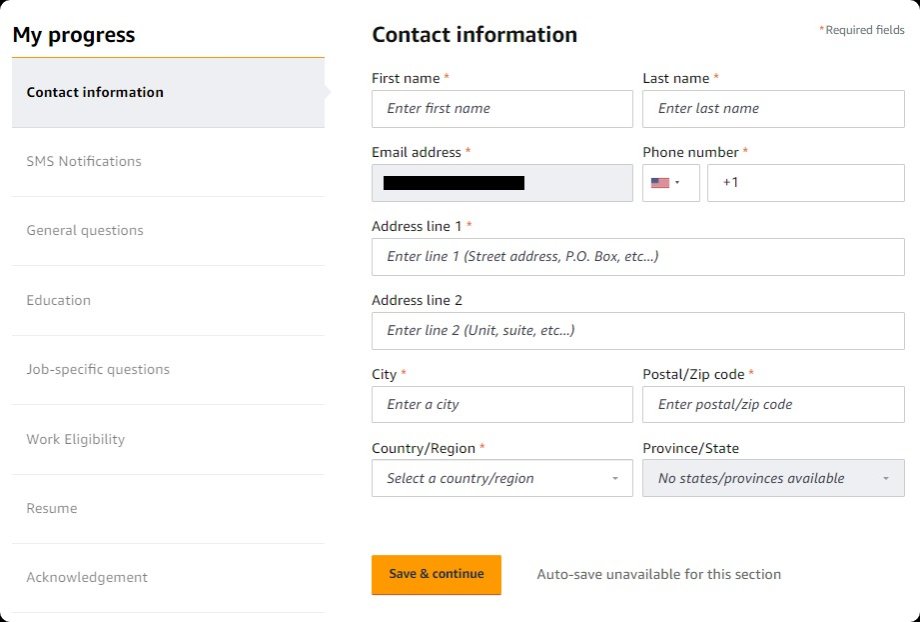This screenshot has height=622, width=920.
Task: Expand the Country/Region dropdown
Action: click(501, 478)
